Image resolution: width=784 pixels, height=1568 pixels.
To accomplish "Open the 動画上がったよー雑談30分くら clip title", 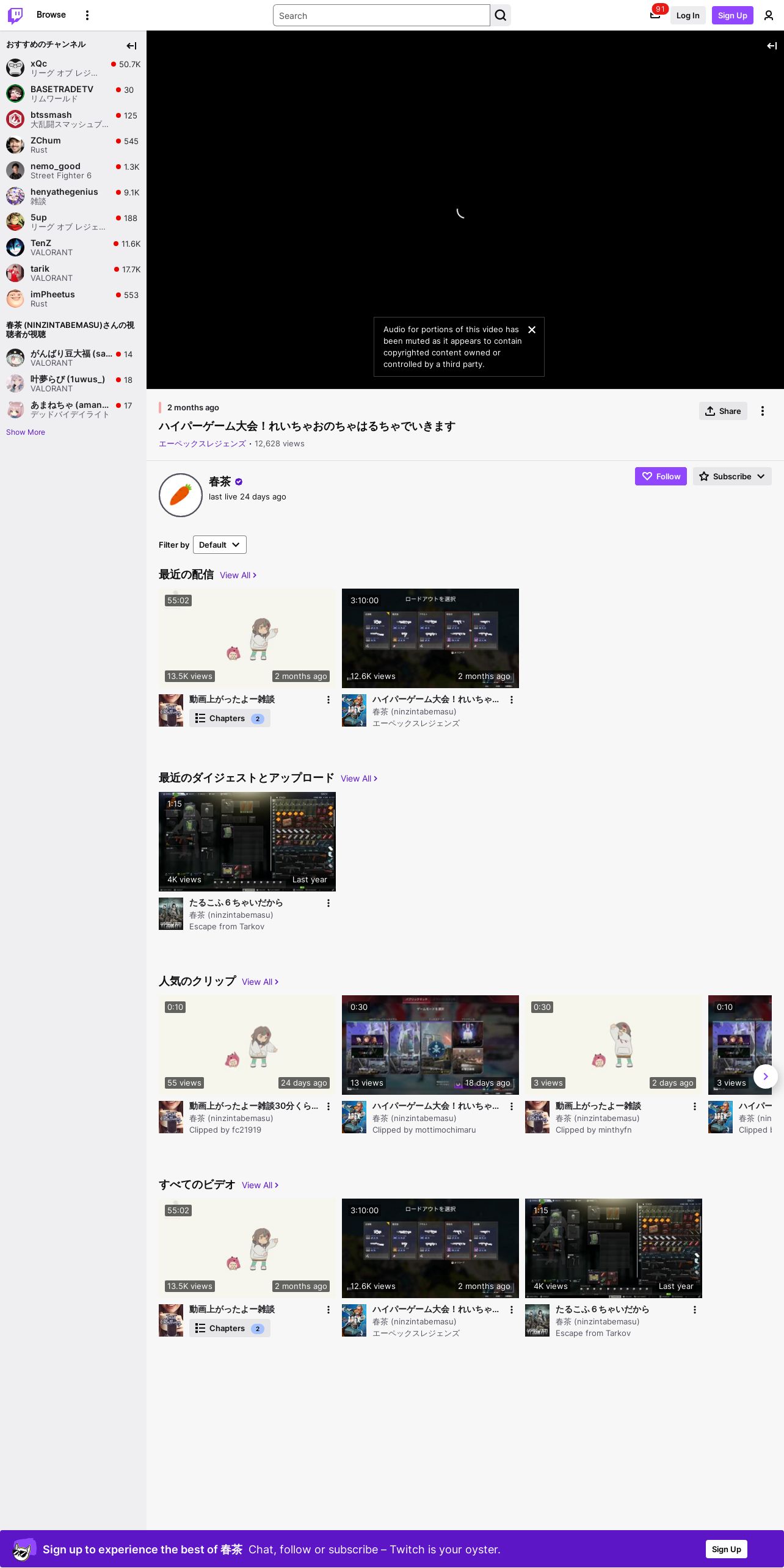I will click(x=253, y=1106).
